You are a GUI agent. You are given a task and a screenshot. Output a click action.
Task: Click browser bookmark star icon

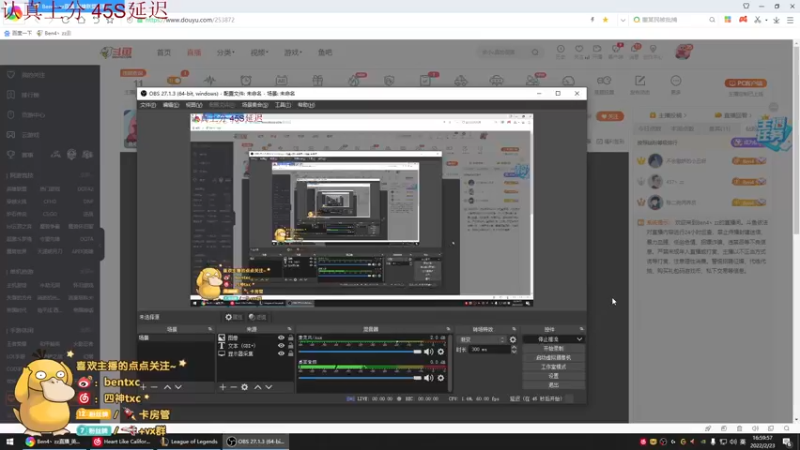[606, 20]
